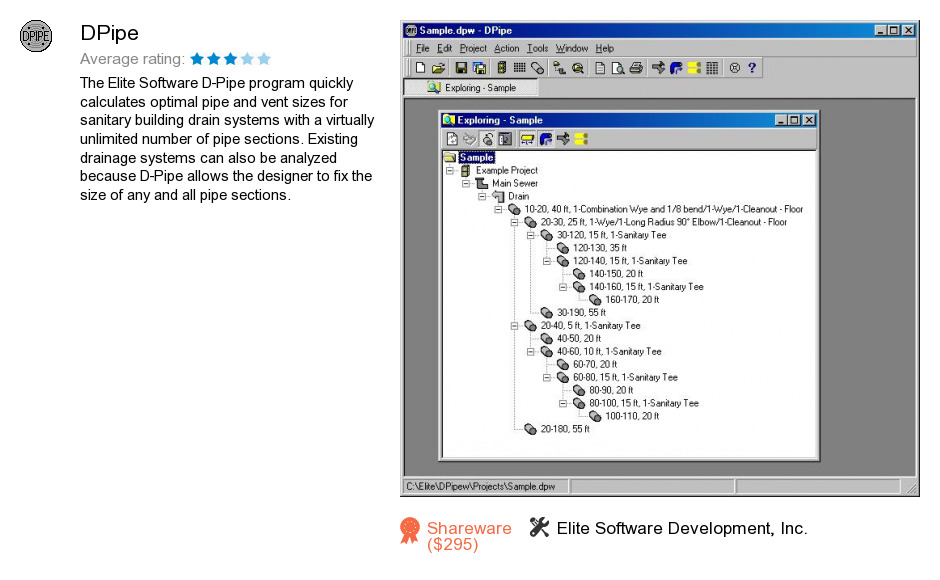
Task: Click the Shareware ($295) license link
Action: point(469,536)
